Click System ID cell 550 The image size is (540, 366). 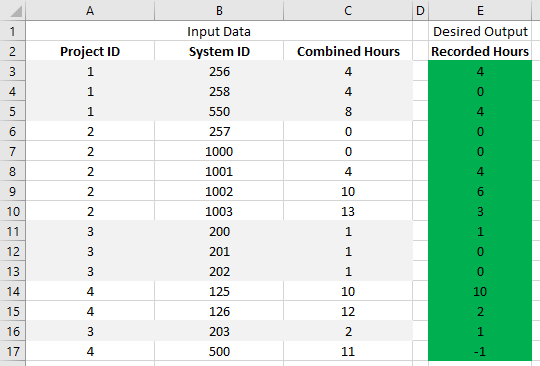coord(219,111)
